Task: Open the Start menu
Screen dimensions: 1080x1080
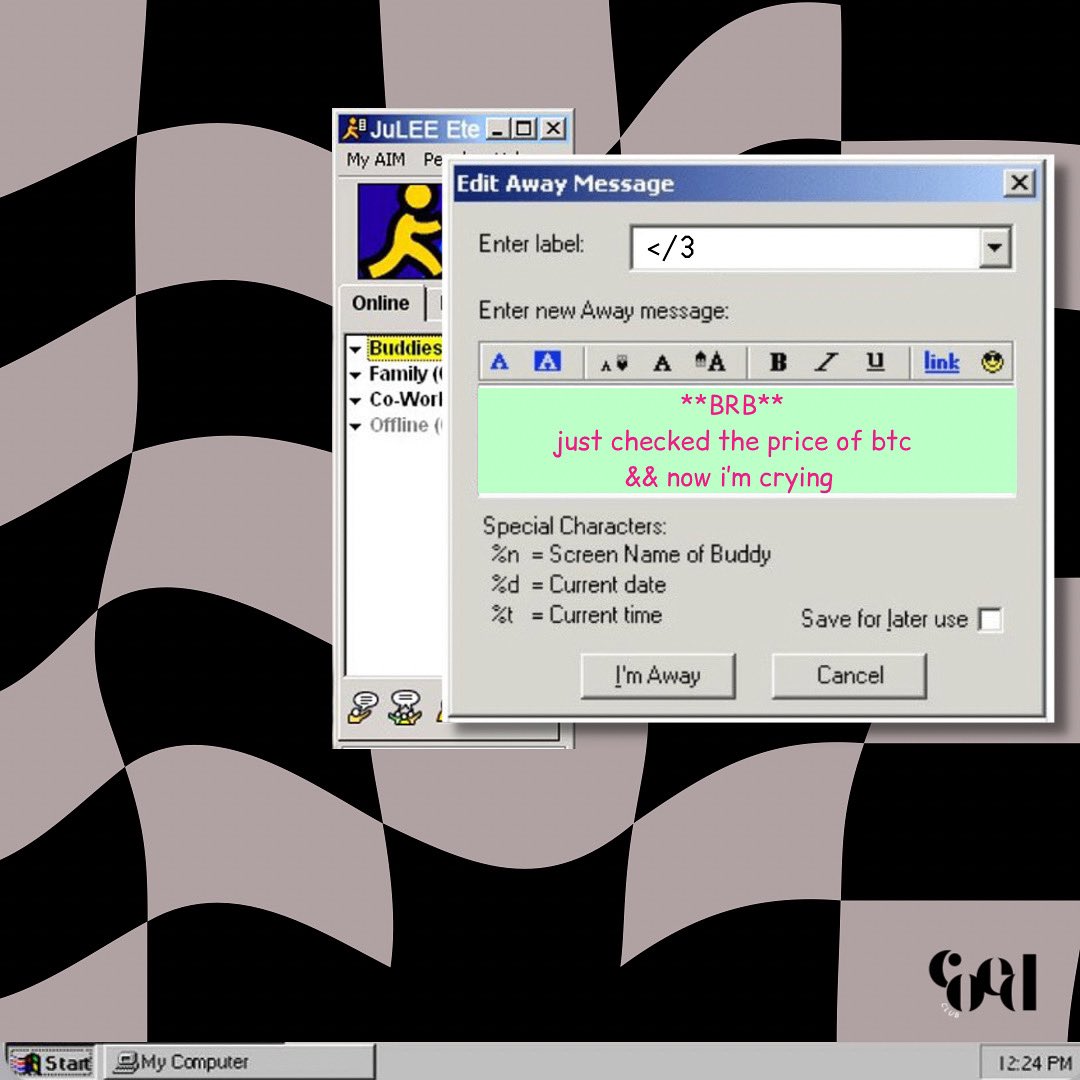Action: point(50,1062)
